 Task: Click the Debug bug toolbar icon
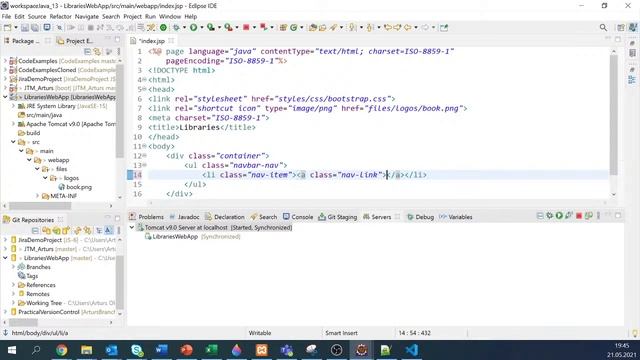(x=176, y=27)
